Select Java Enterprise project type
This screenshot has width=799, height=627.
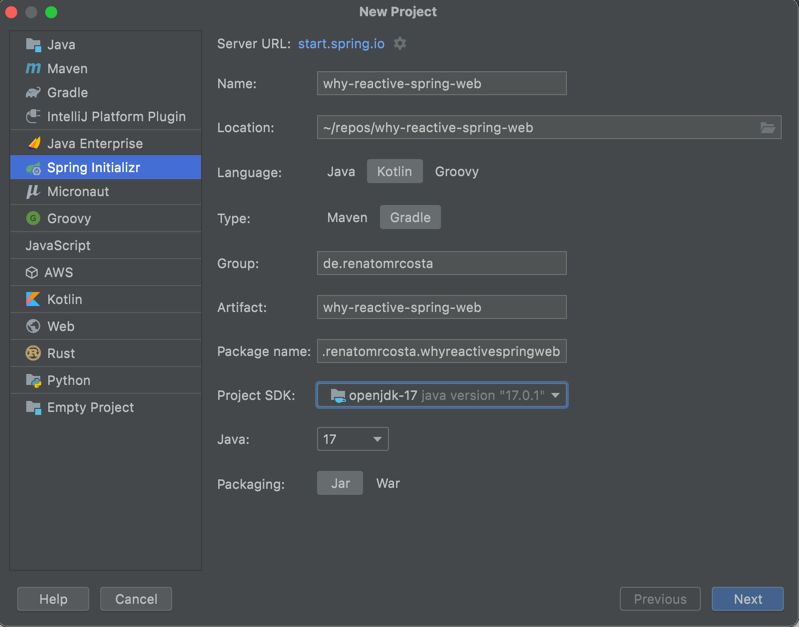coord(94,144)
